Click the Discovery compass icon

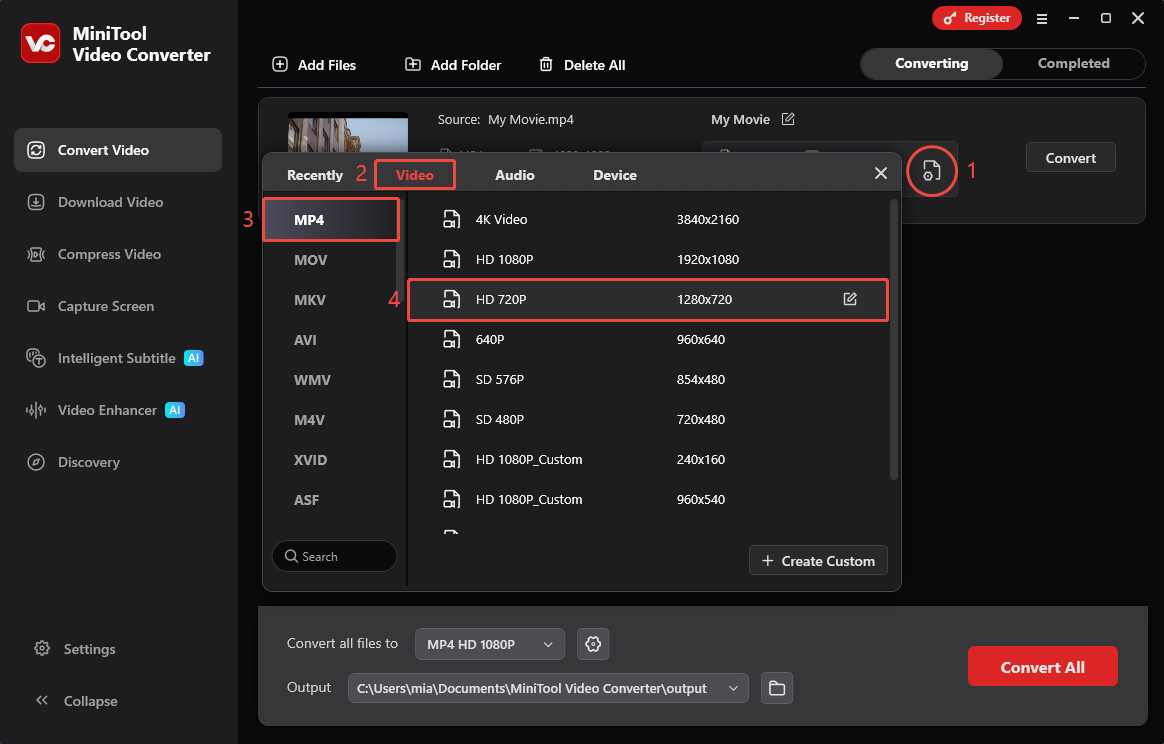click(x=36, y=462)
